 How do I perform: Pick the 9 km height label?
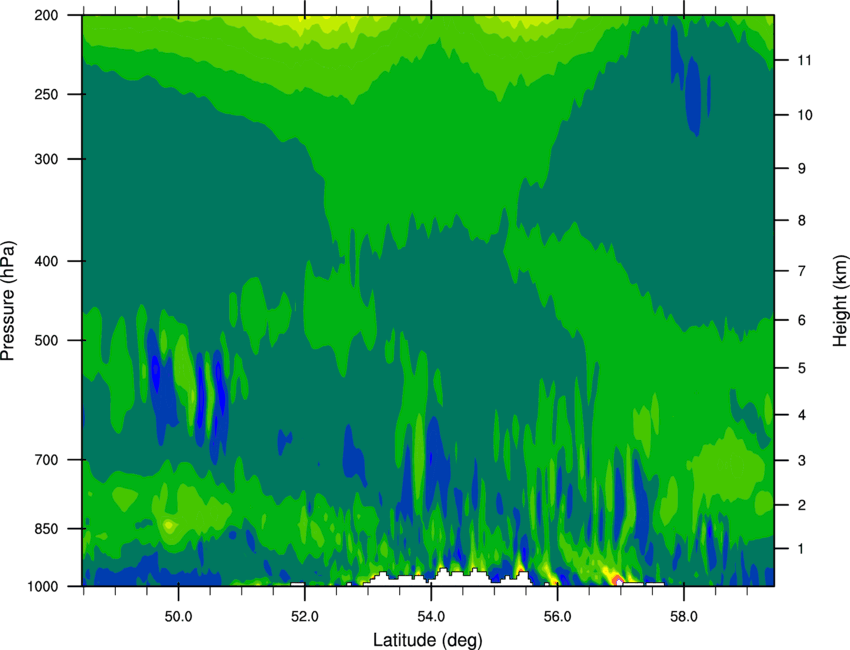tap(802, 169)
